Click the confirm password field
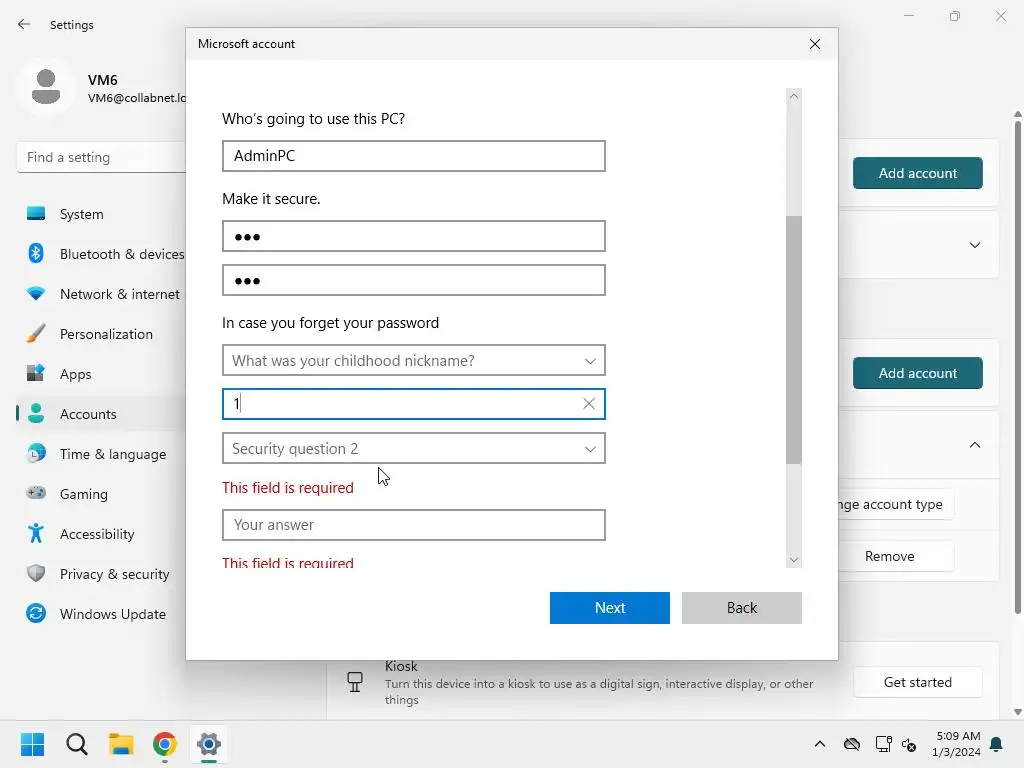The width and height of the screenshot is (1024, 768). (414, 280)
